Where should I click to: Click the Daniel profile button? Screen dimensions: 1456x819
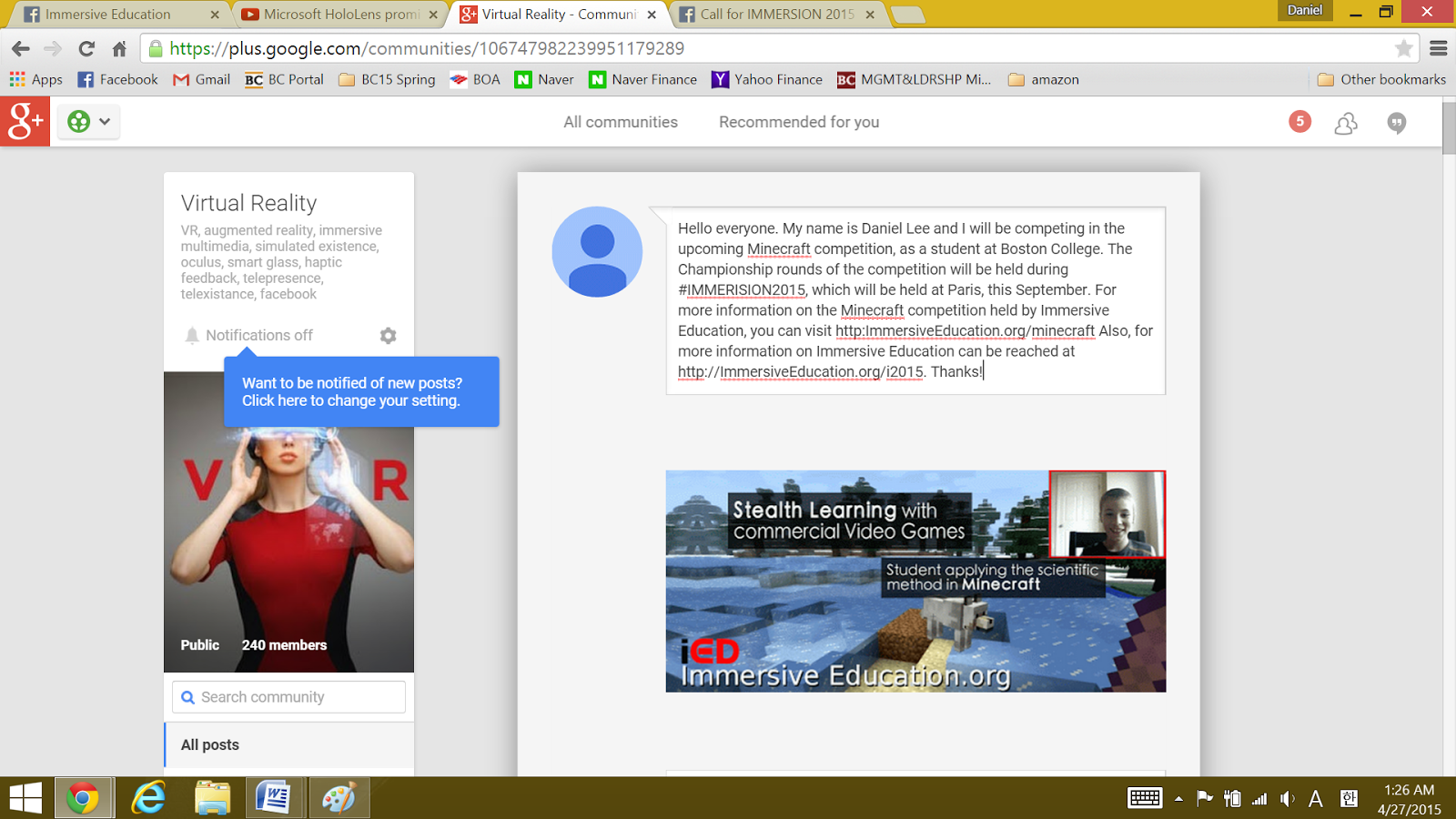[1305, 10]
